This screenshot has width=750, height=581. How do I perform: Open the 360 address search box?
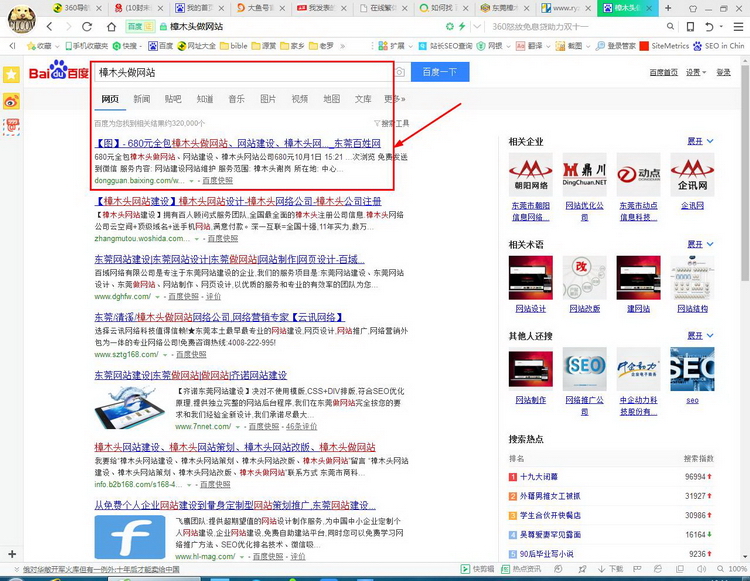[x=575, y=27]
